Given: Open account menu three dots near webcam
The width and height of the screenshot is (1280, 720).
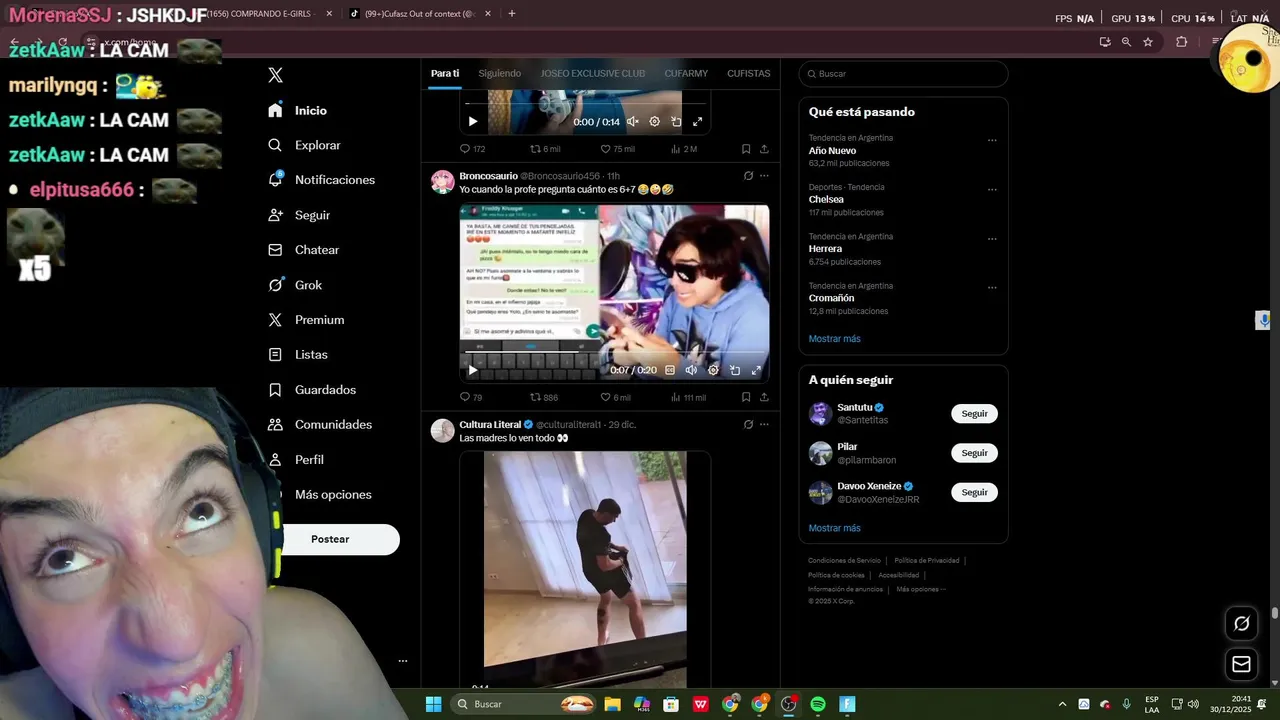Looking at the screenshot, I should pyautogui.click(x=403, y=661).
